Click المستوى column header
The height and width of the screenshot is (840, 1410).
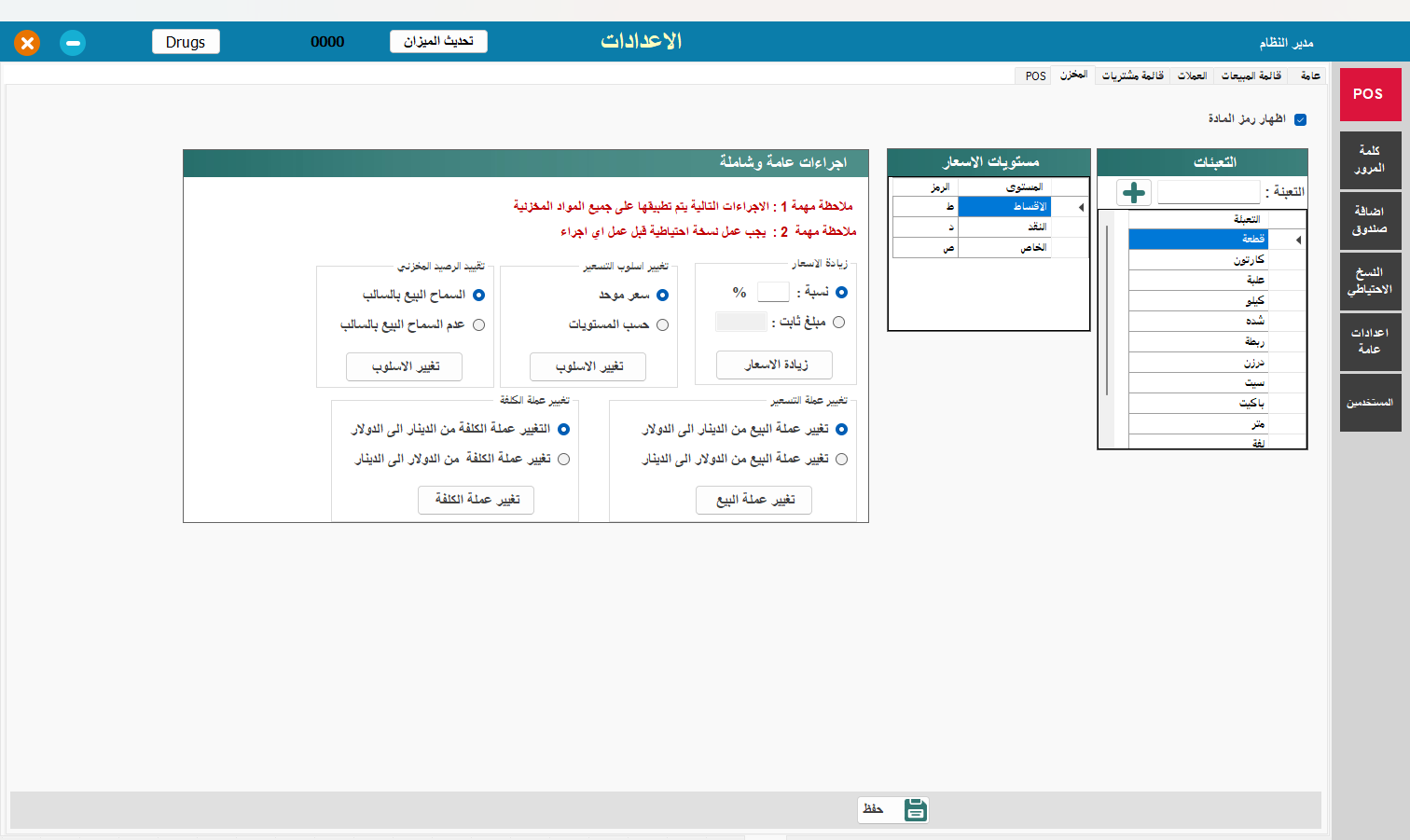[1004, 187]
